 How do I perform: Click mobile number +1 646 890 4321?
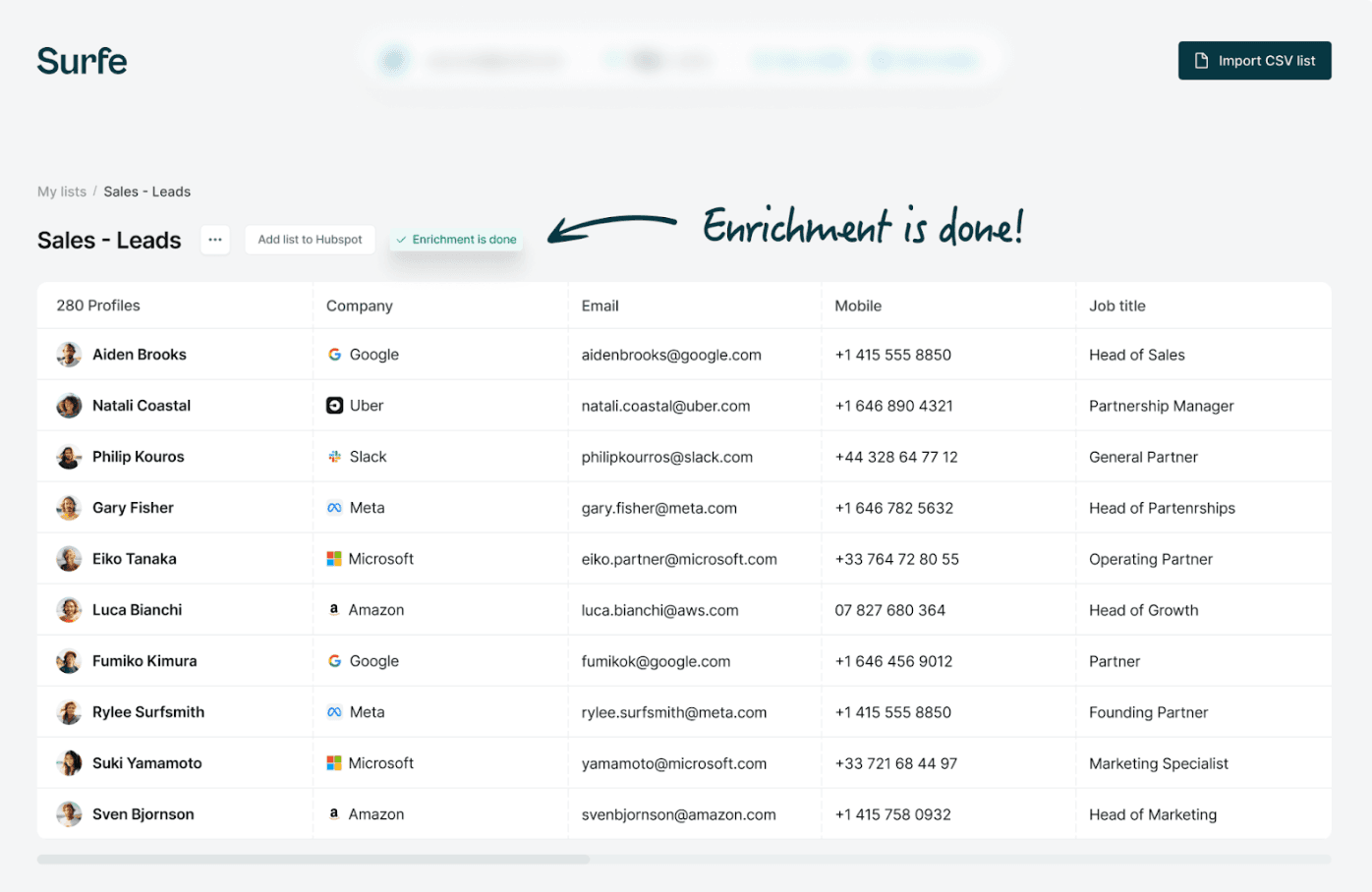[x=893, y=406]
